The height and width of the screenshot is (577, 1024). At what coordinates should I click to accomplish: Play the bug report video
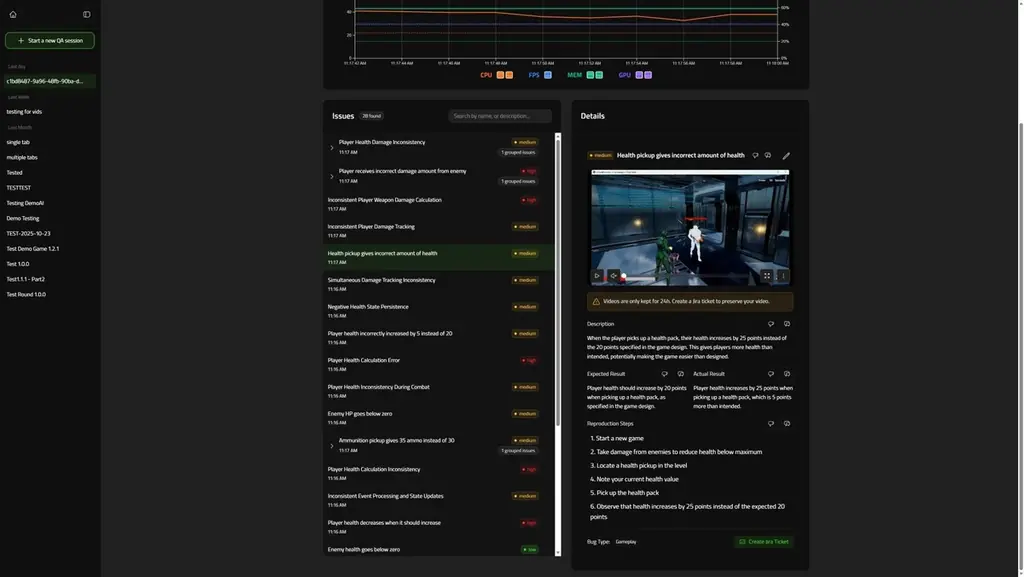[x=597, y=275]
